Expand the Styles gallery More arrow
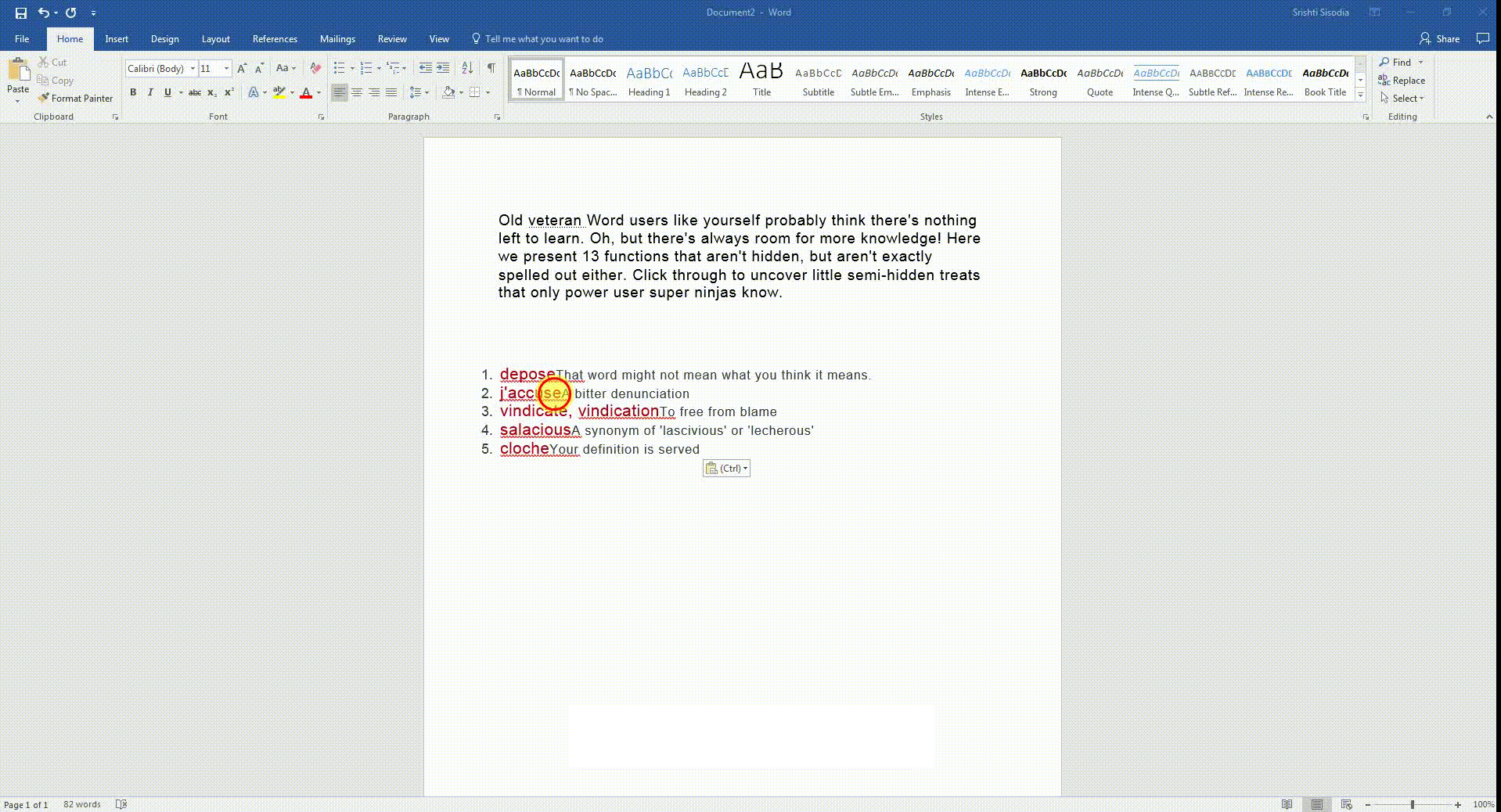The width and height of the screenshot is (1501, 812). [1361, 95]
